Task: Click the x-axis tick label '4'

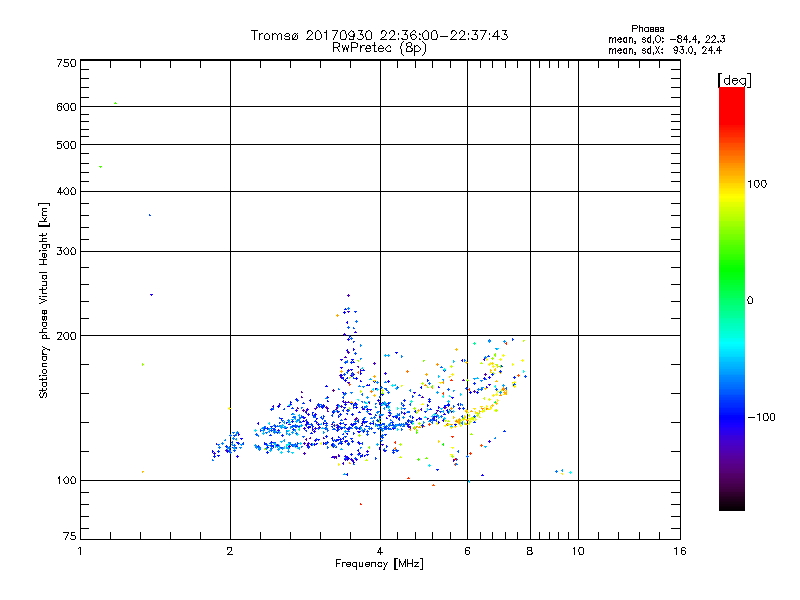Action: click(x=380, y=551)
